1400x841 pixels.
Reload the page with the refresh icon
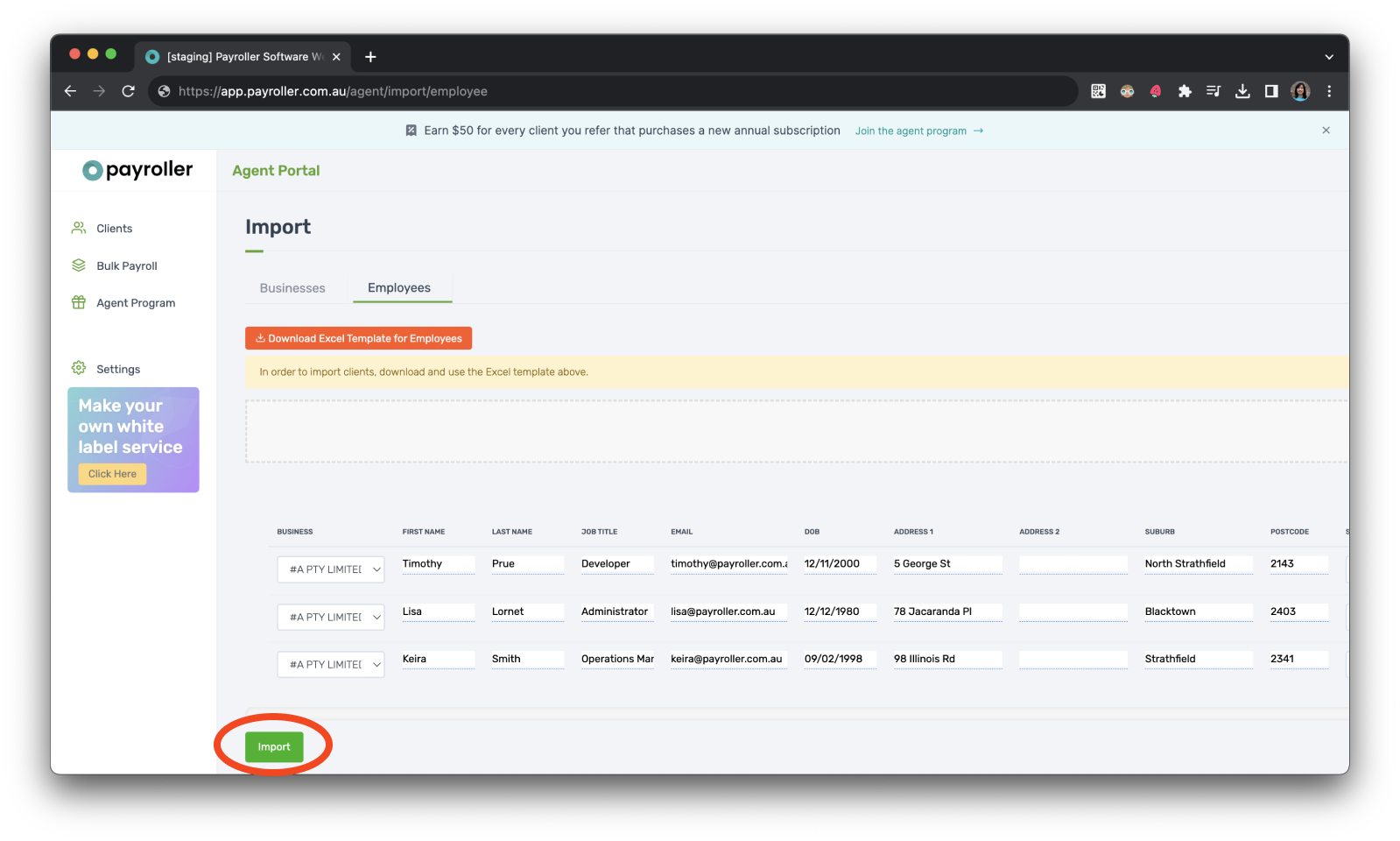coord(128,91)
